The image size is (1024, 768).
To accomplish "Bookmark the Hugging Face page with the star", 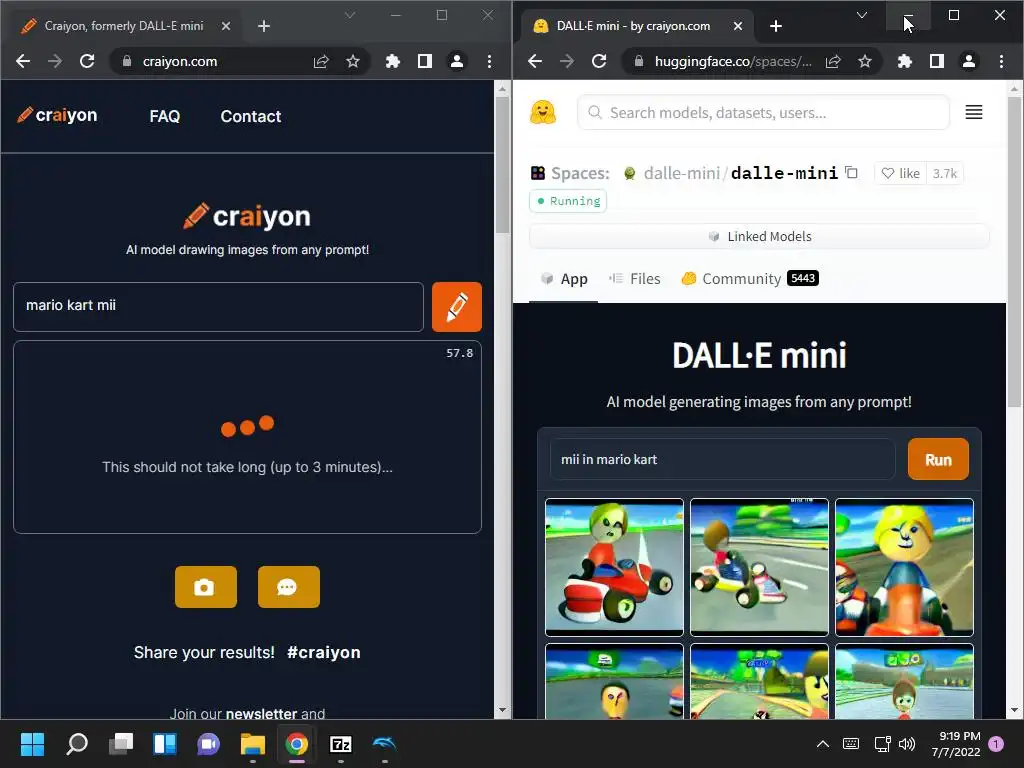I will 865,61.
